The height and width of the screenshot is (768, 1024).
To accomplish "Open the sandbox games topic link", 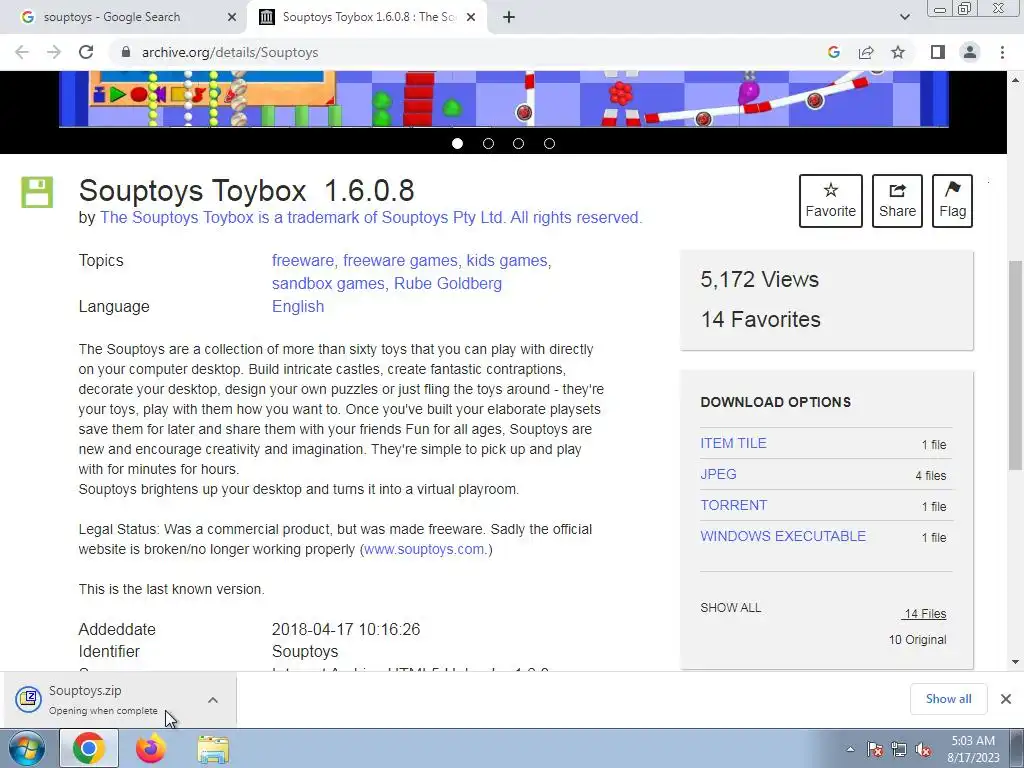I will coord(328,283).
